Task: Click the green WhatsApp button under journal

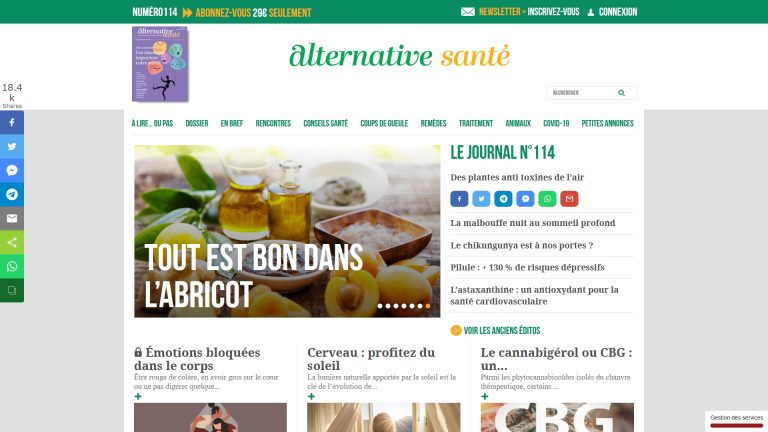Action: (x=547, y=199)
